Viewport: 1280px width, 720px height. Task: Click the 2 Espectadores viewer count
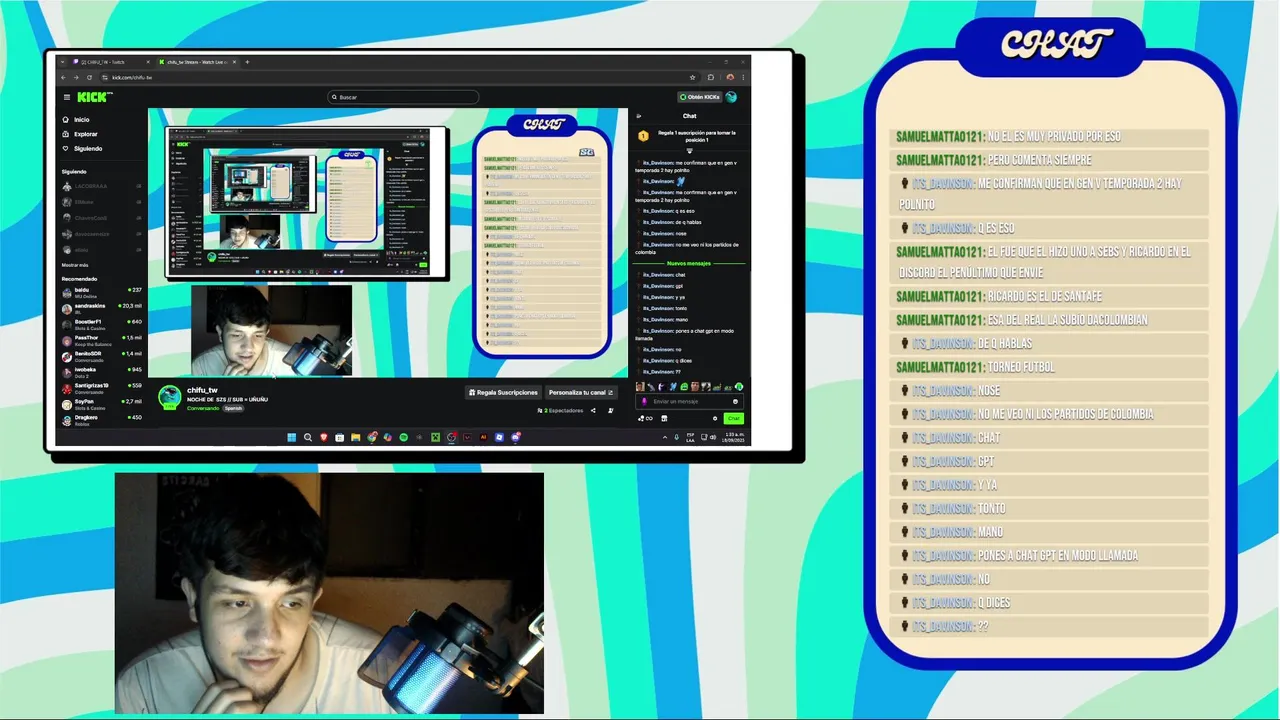click(x=560, y=410)
